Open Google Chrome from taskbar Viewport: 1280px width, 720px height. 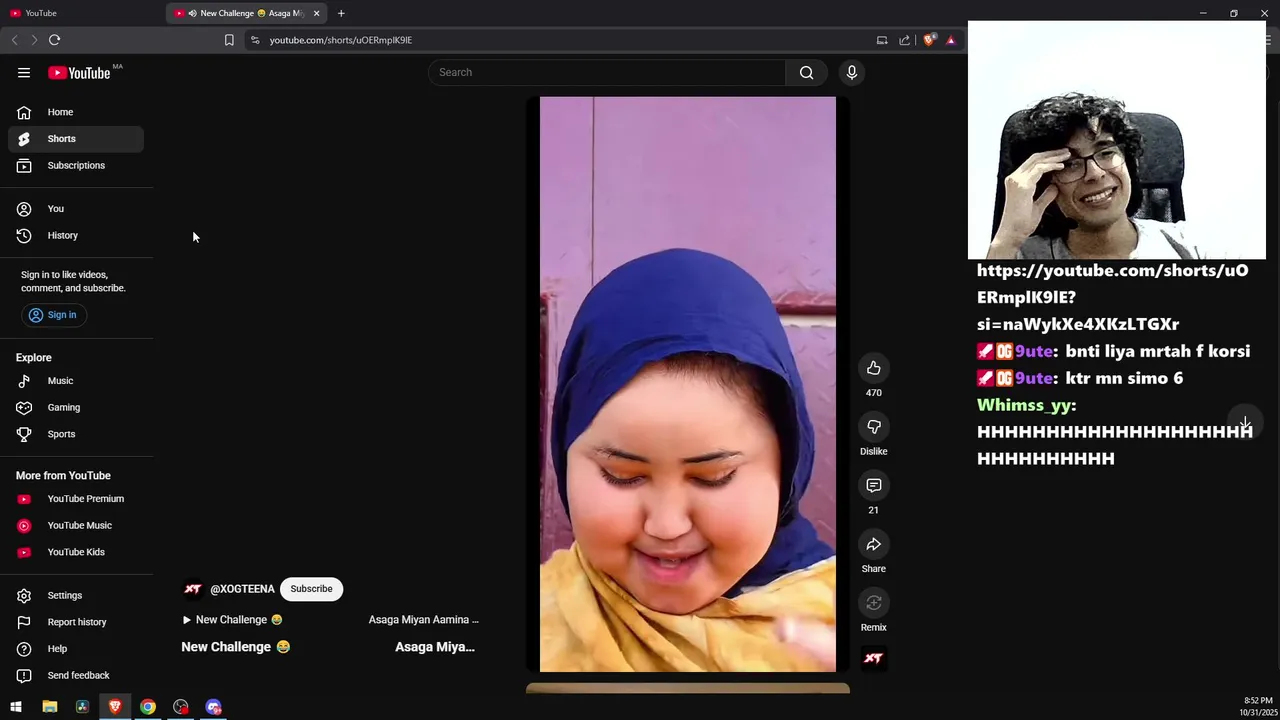[x=148, y=707]
